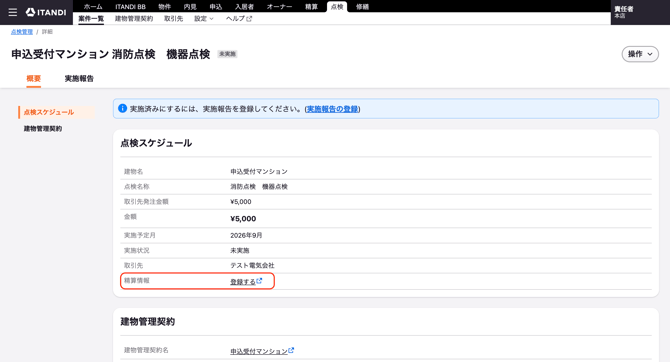Click external icon next to ヘルプ
670x362 pixels.
(x=249, y=19)
